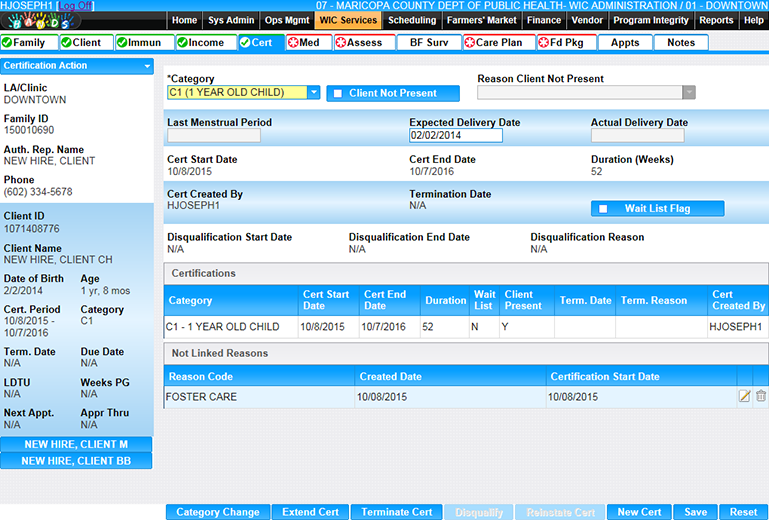Screen dimensions: 769x520
Task: Click the green checkmark icon on Family tab
Action: tap(8, 43)
